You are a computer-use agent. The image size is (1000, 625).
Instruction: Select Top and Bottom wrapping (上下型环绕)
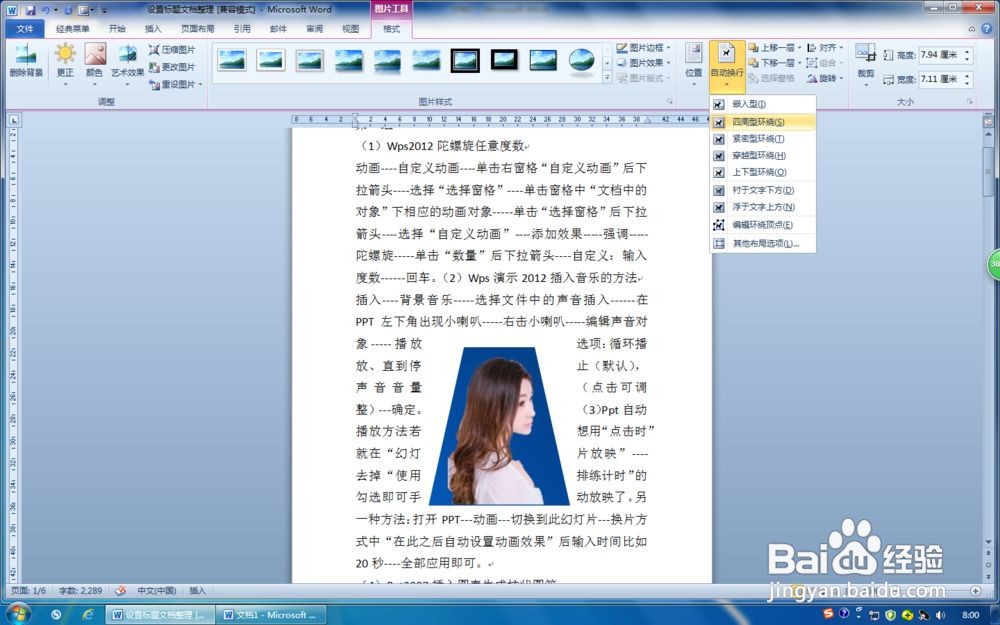coord(763,172)
